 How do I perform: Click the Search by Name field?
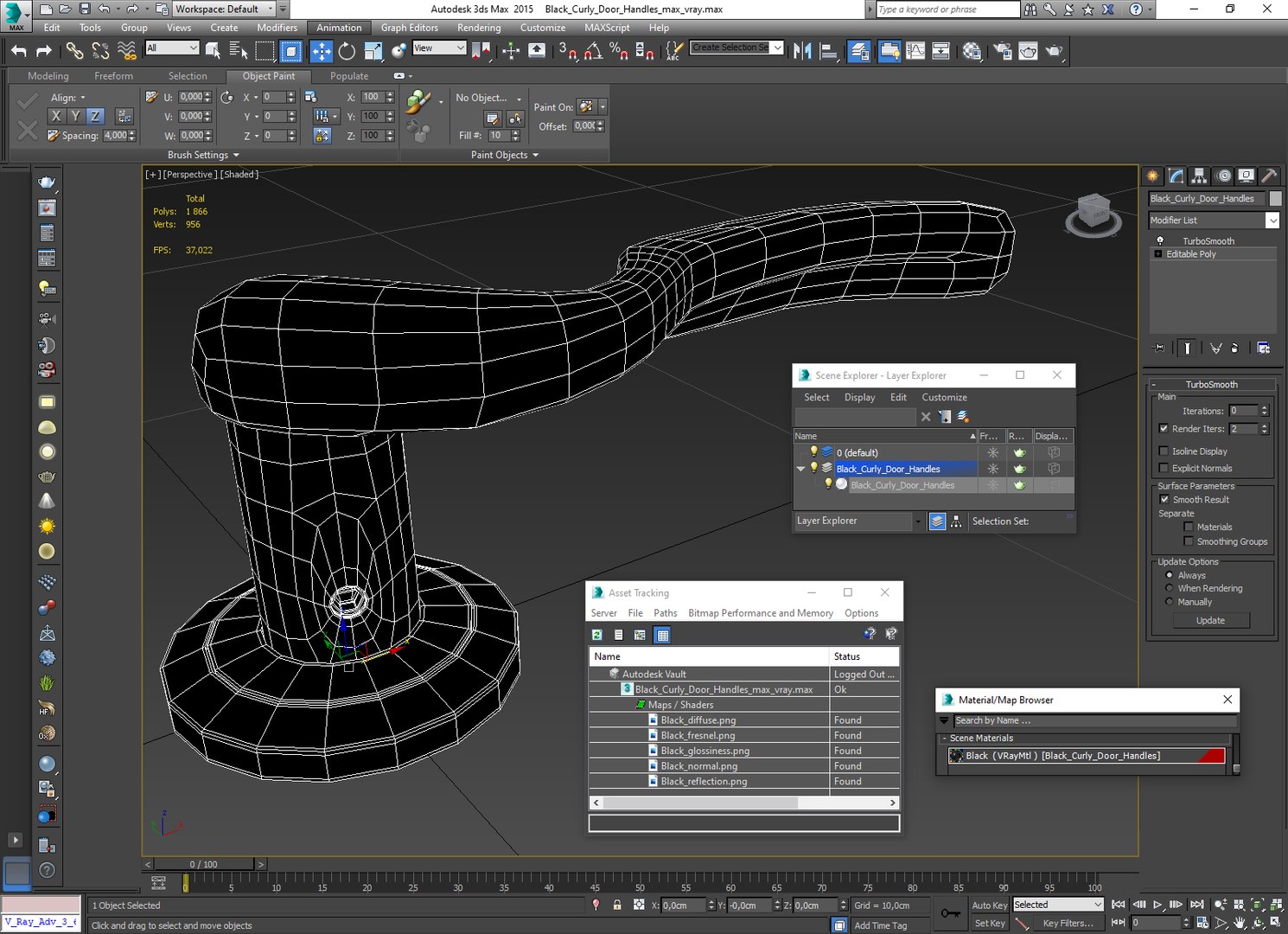[1094, 721]
